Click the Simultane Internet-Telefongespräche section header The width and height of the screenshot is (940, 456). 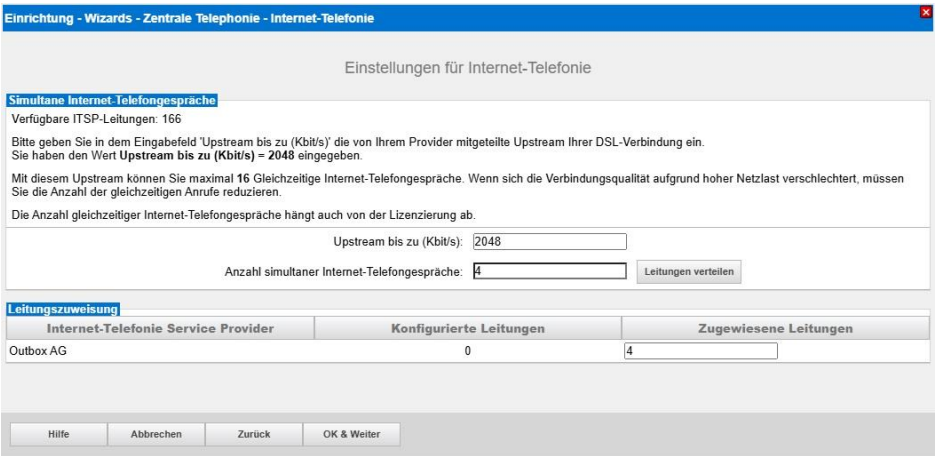point(112,100)
